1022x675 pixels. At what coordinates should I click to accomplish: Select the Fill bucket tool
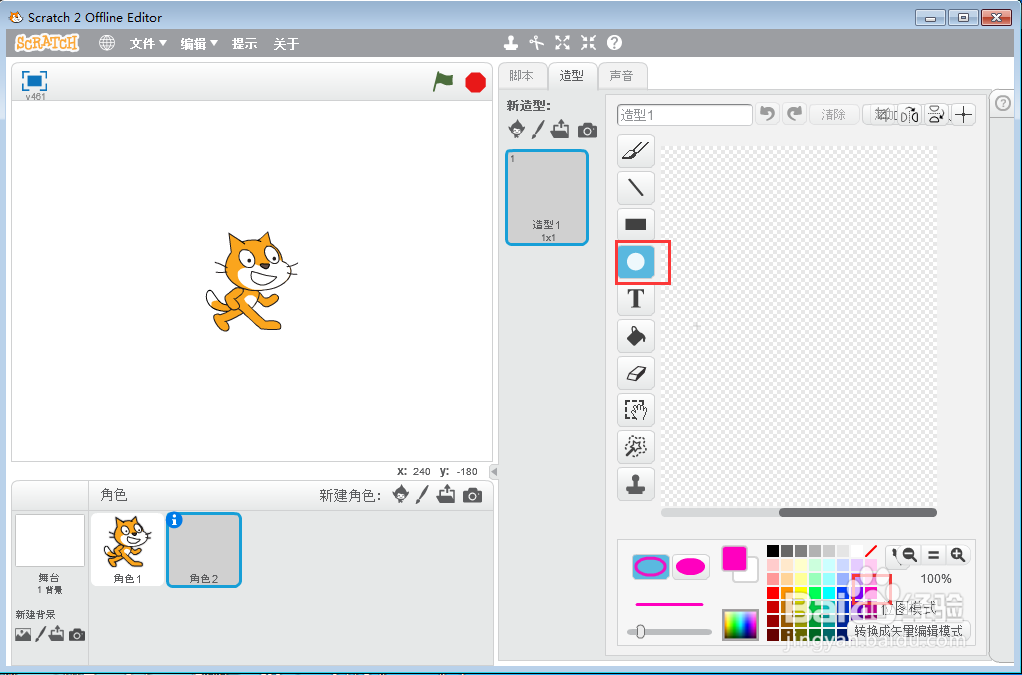pos(635,336)
